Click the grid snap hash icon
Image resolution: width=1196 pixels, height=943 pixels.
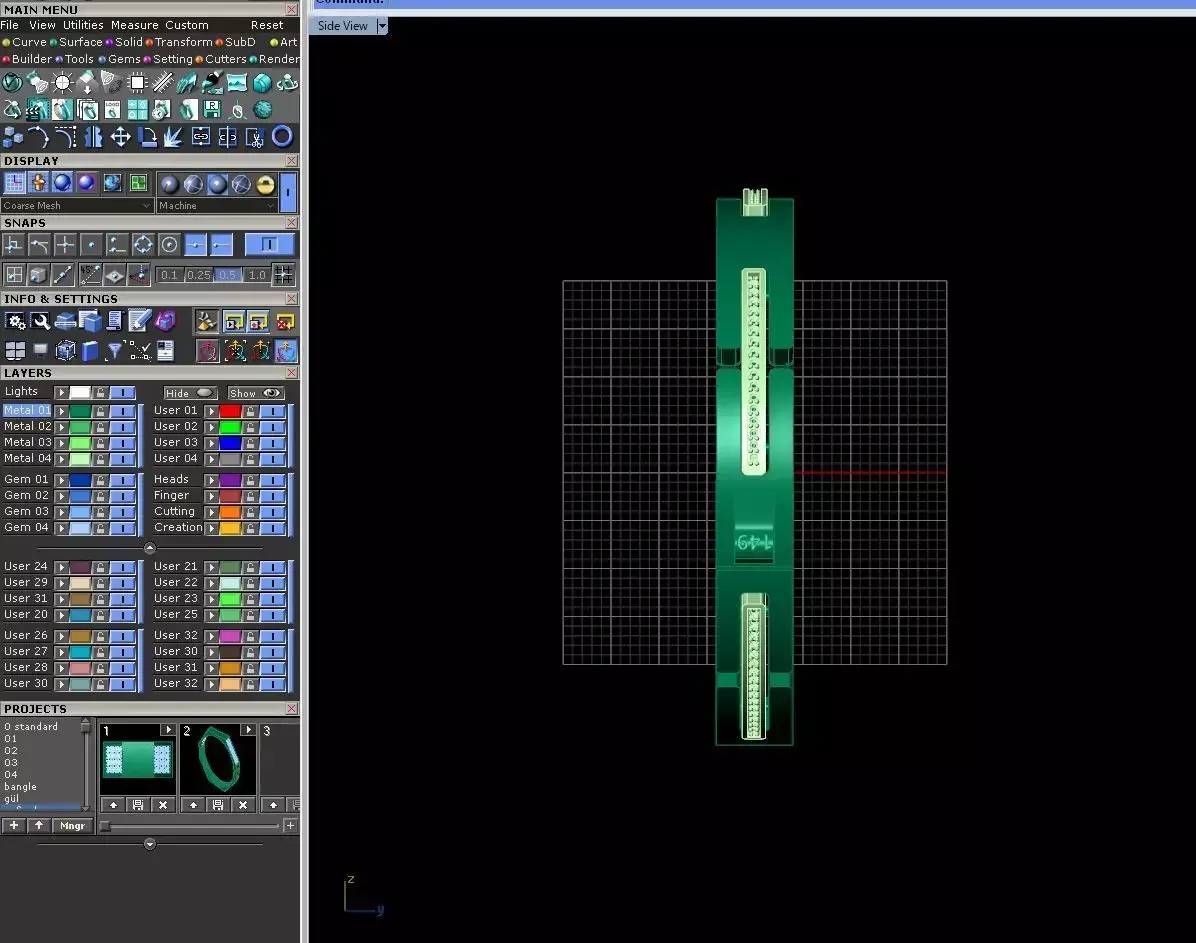283,275
